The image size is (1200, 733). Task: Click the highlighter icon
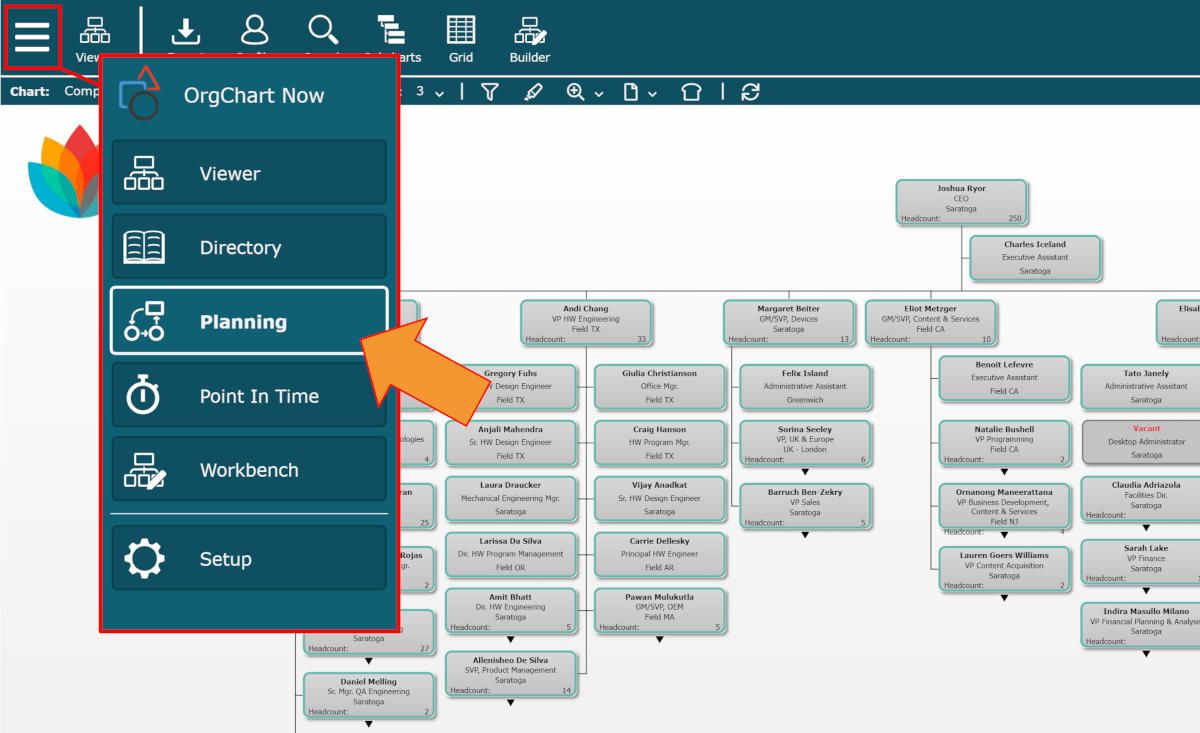533,92
